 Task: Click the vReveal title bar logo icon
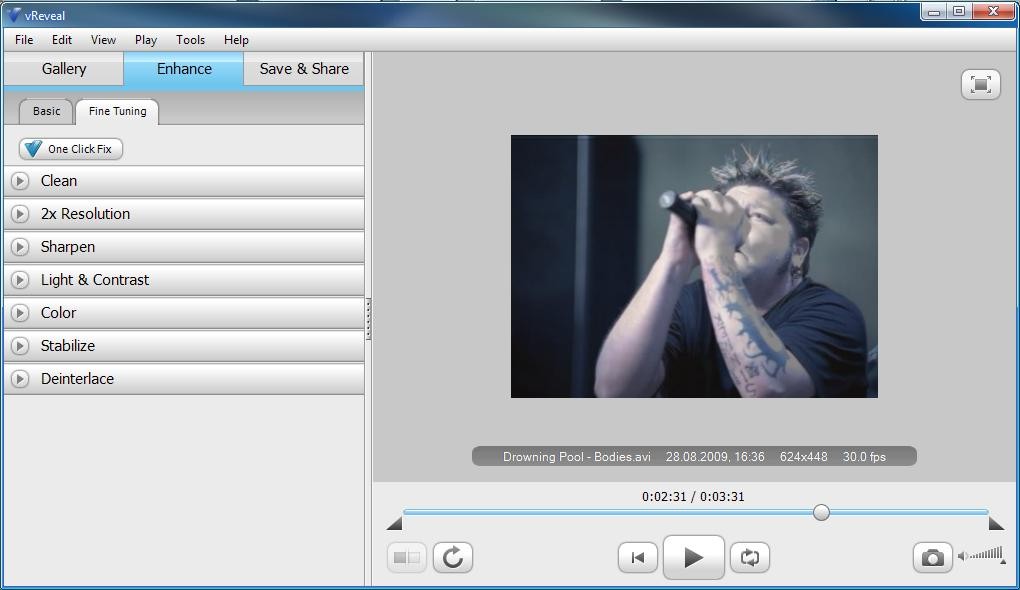[x=13, y=14]
